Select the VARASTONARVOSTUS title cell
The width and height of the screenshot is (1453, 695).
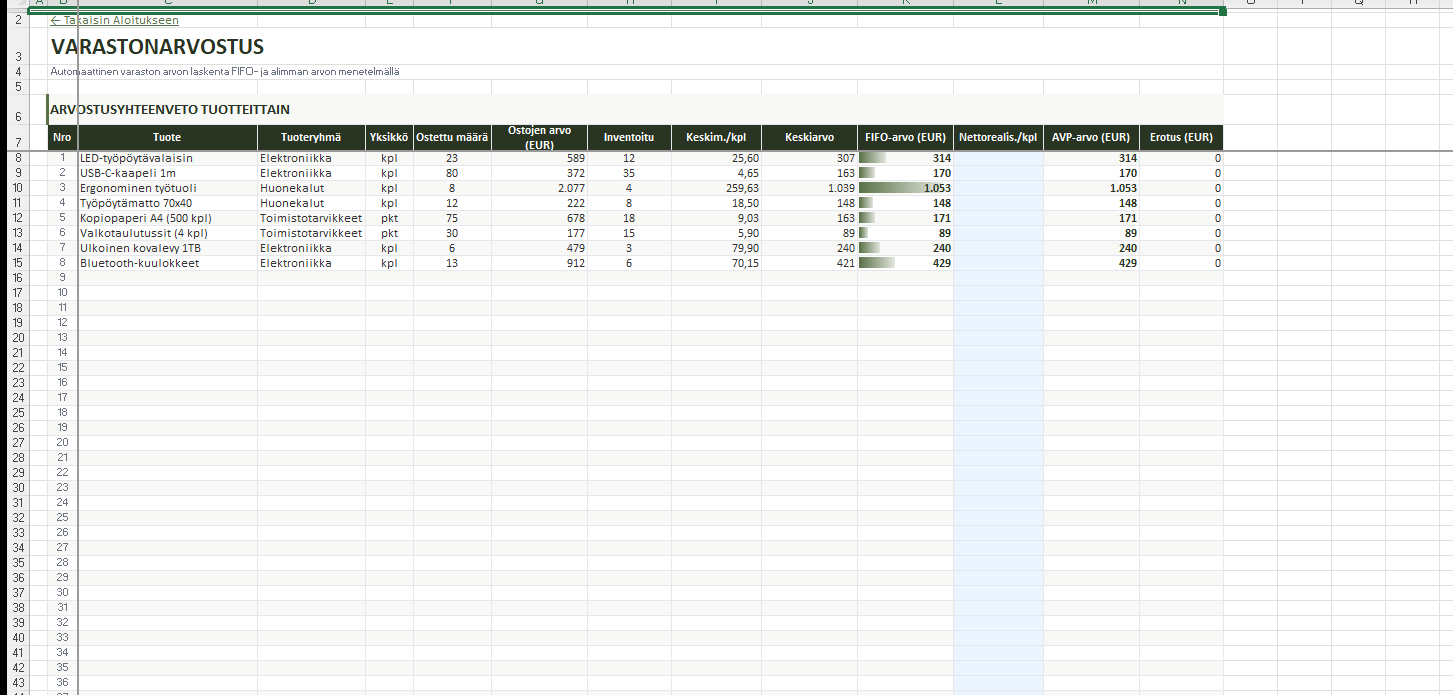[157, 47]
